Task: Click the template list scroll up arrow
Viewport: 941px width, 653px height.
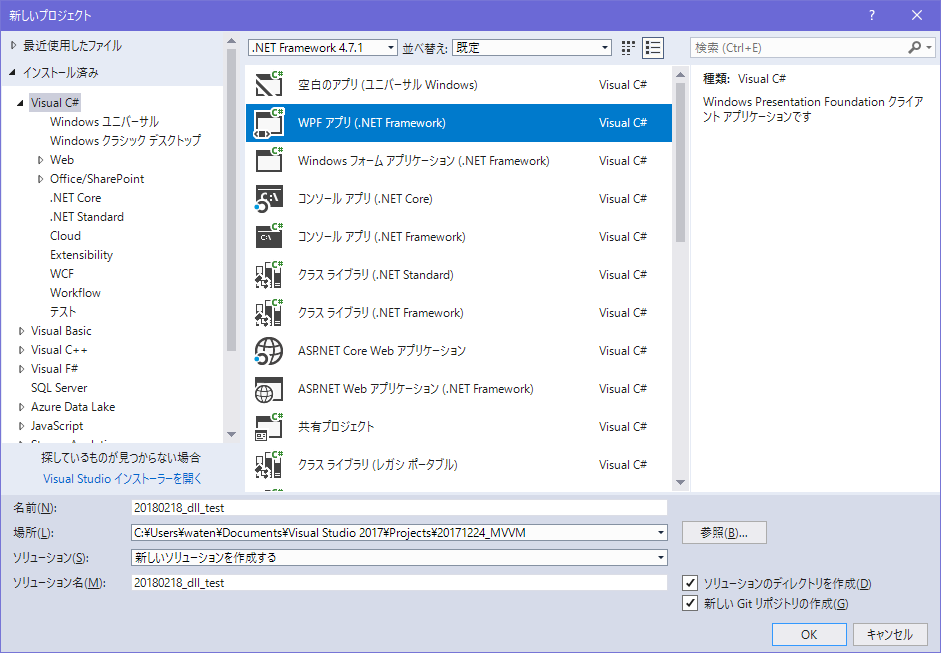Action: [x=680, y=75]
